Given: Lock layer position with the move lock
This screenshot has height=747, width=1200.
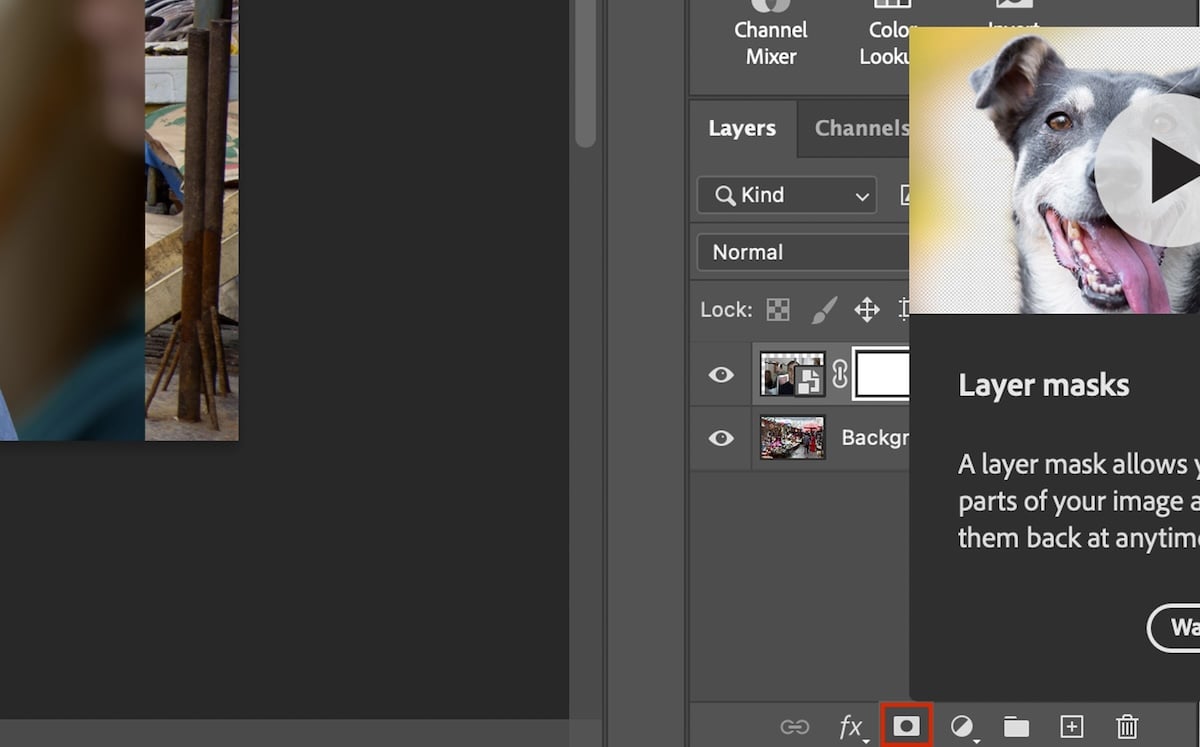Looking at the screenshot, I should pos(867,309).
